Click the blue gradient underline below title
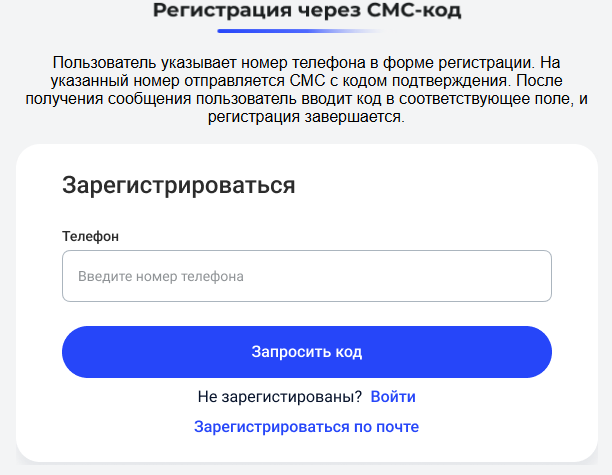 [x=301, y=31]
